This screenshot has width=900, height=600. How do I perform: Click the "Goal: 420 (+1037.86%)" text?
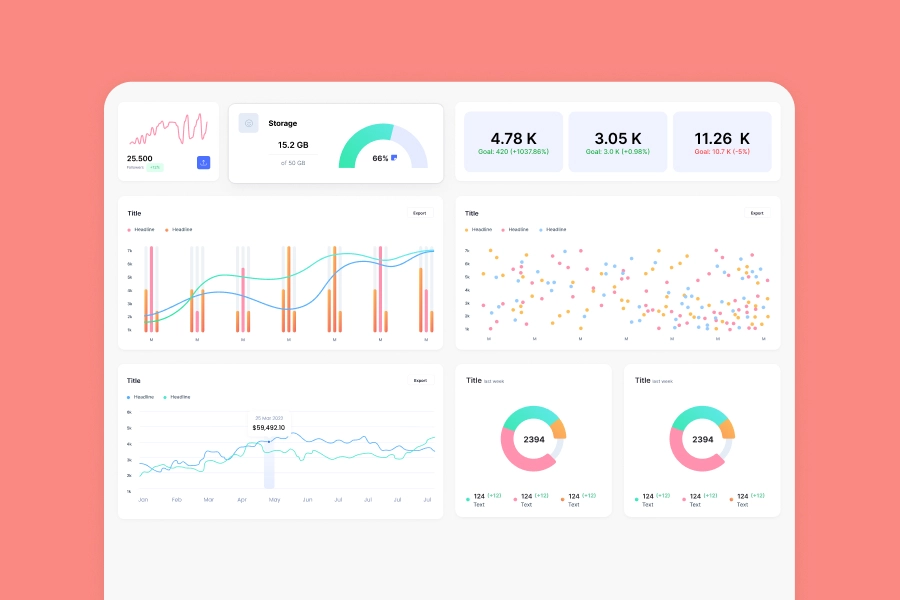513,152
